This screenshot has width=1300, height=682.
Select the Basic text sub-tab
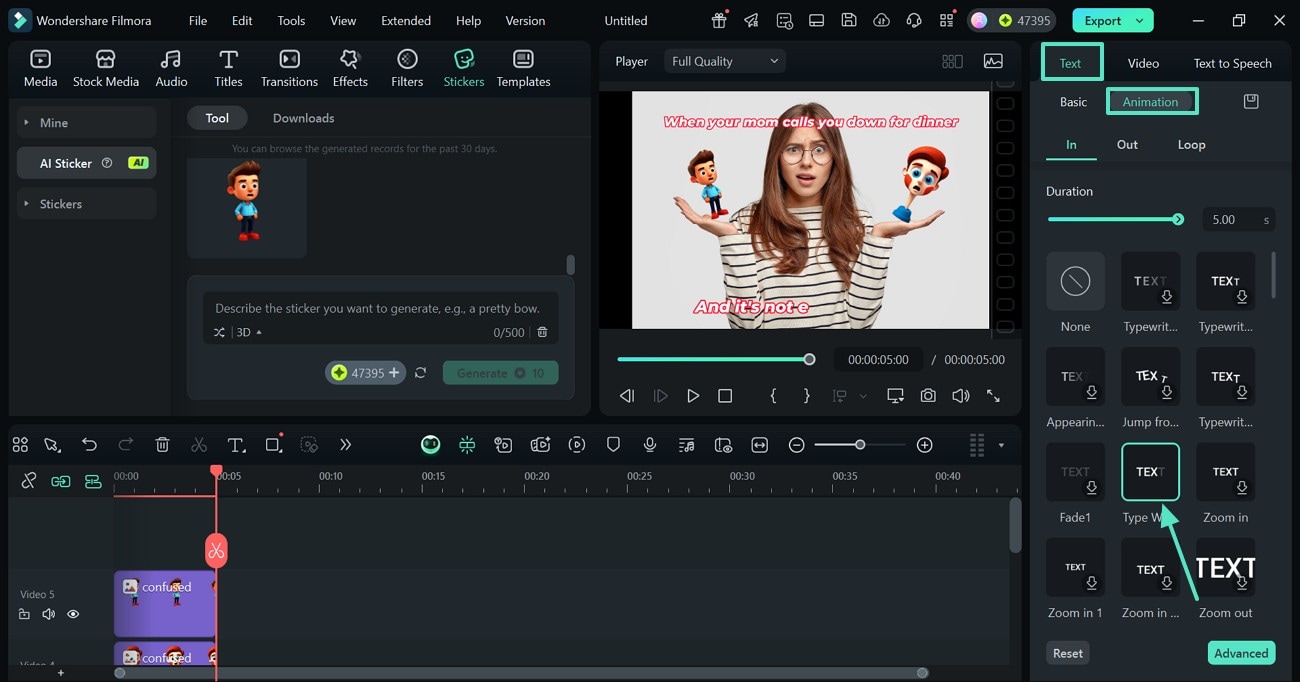[x=1073, y=101]
